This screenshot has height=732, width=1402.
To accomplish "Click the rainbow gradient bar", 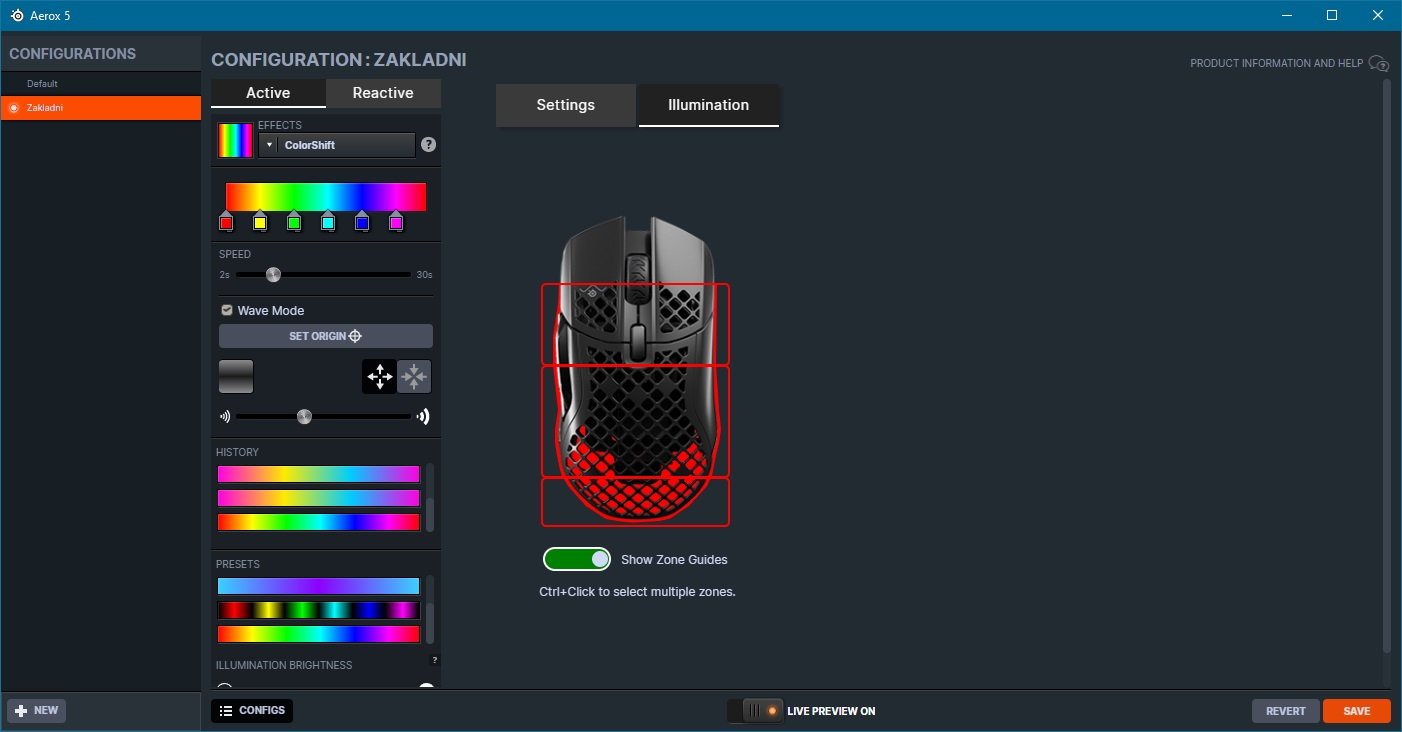I will tap(326, 197).
